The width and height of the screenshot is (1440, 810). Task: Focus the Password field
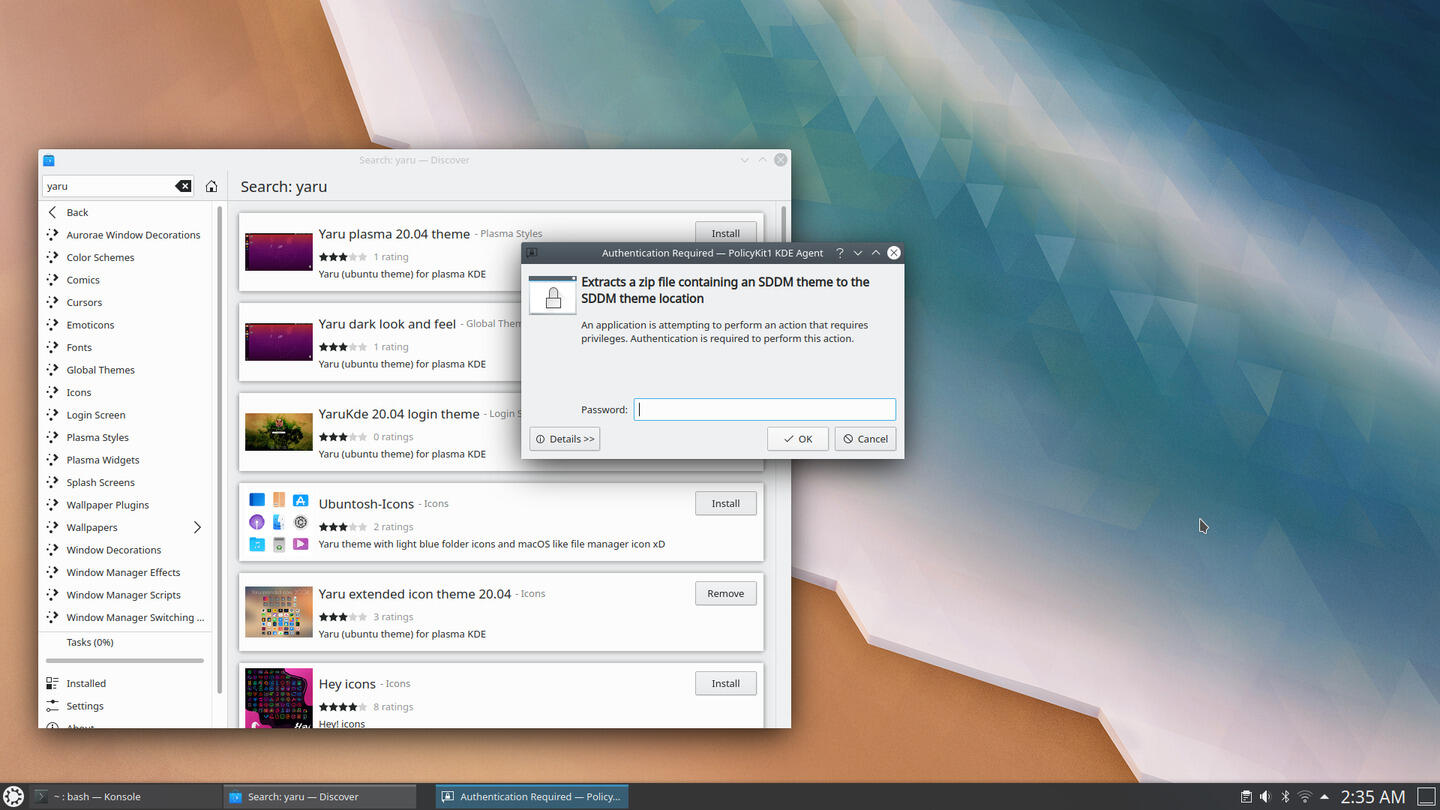pyautogui.click(x=765, y=409)
